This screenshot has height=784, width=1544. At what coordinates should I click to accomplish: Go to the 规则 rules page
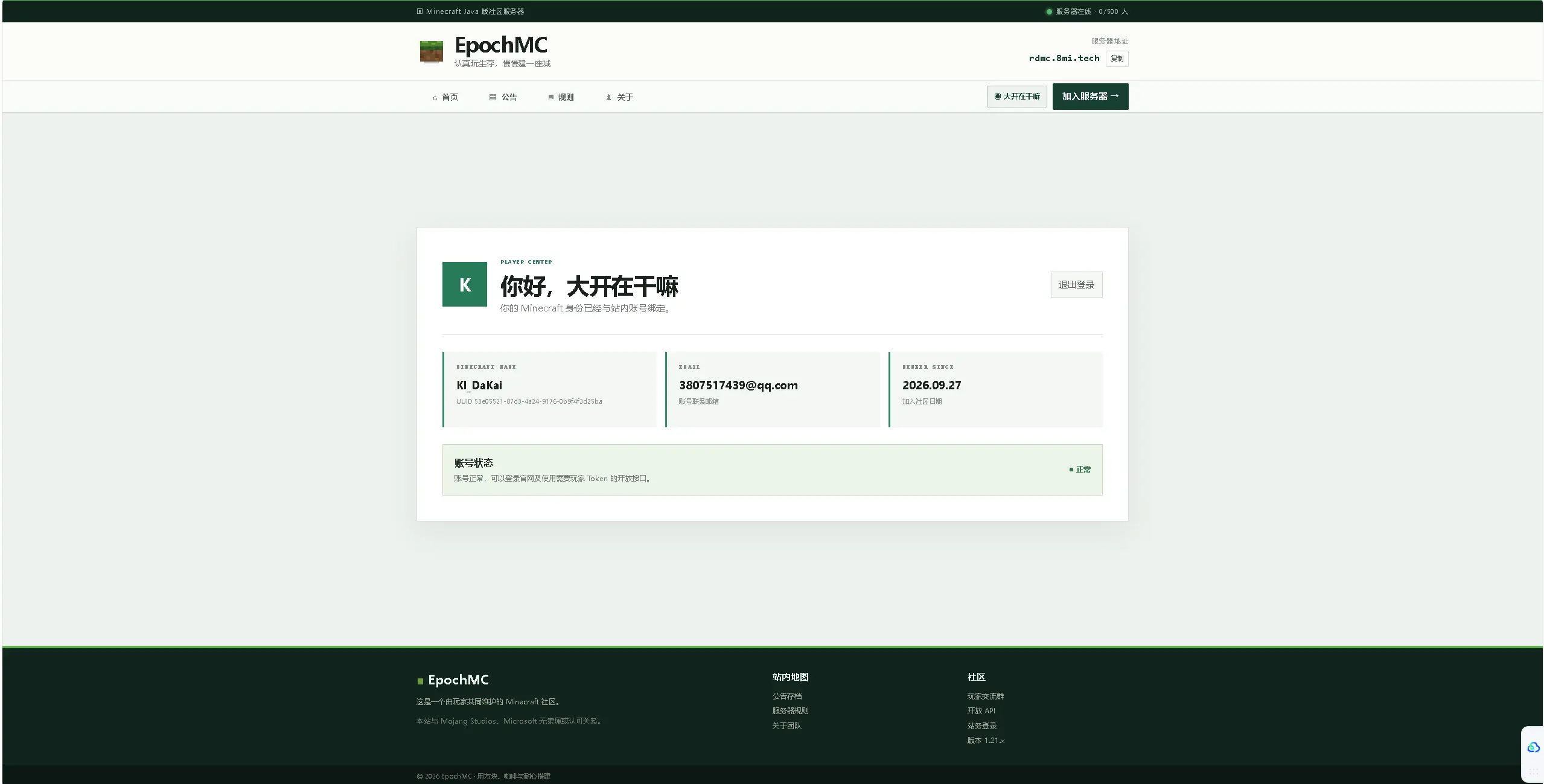(x=561, y=97)
